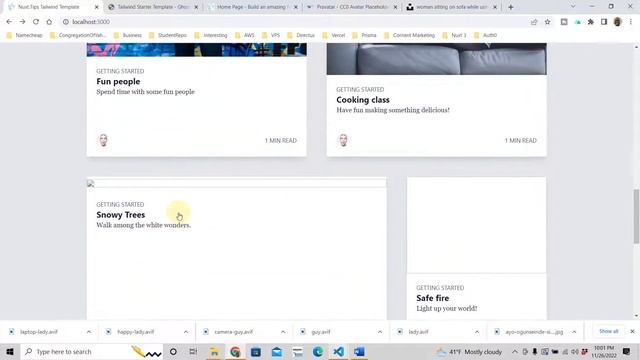
Task: Open the Windows Start menu
Action: (x=10, y=351)
